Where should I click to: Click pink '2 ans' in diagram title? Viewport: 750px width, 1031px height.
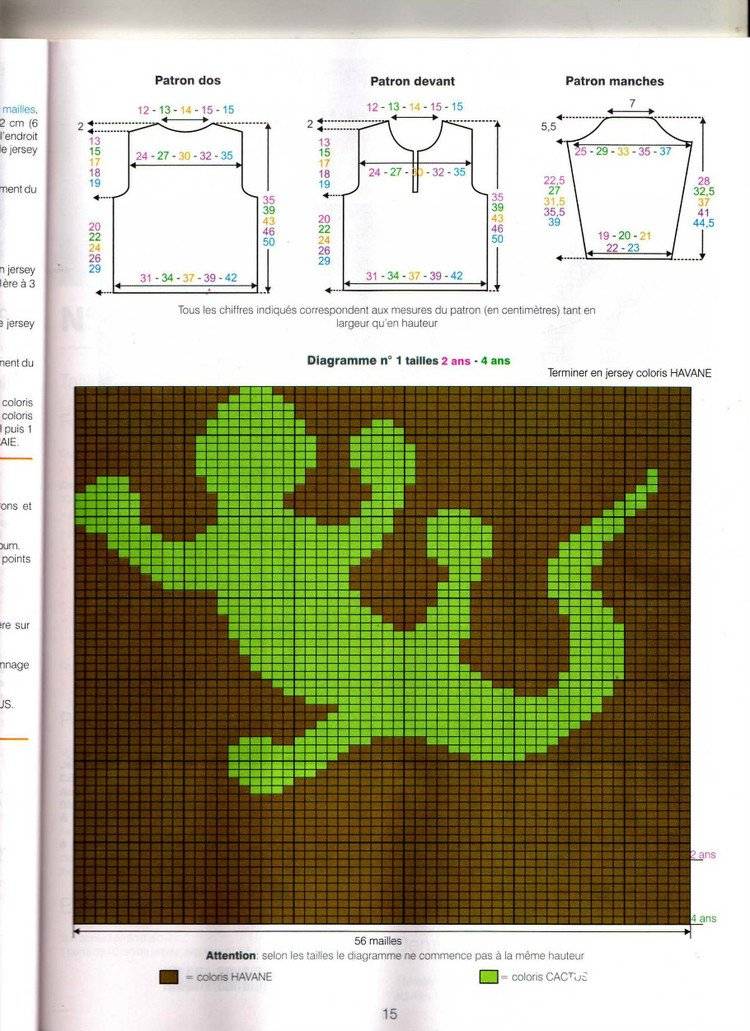coord(456,360)
